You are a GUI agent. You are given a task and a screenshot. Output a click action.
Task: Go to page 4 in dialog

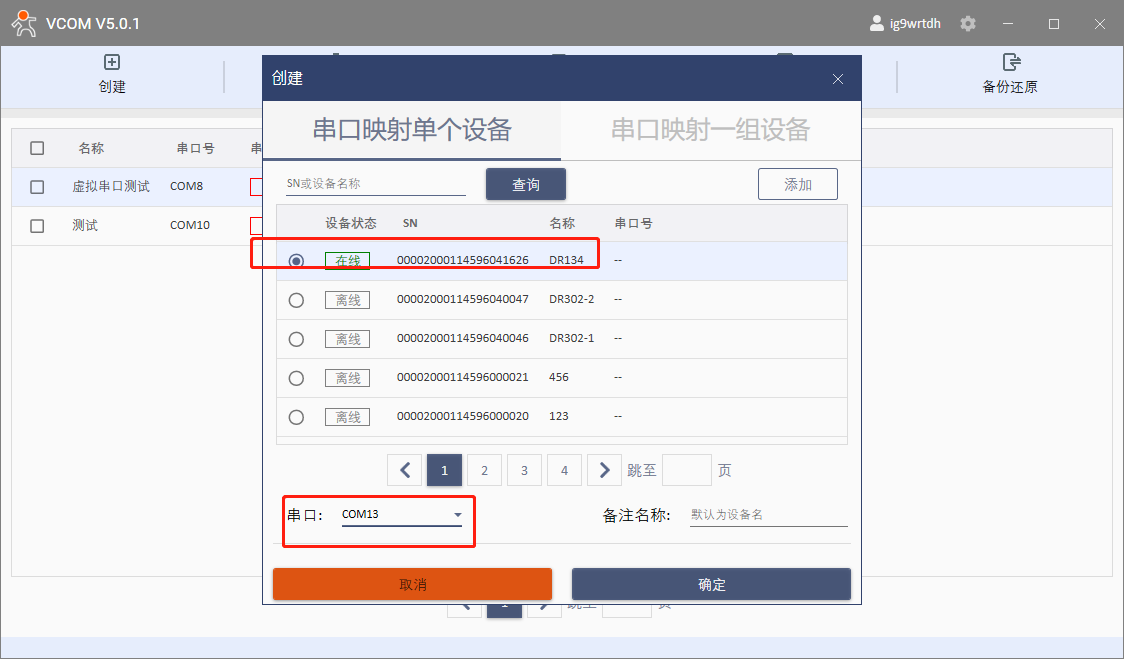(x=564, y=470)
